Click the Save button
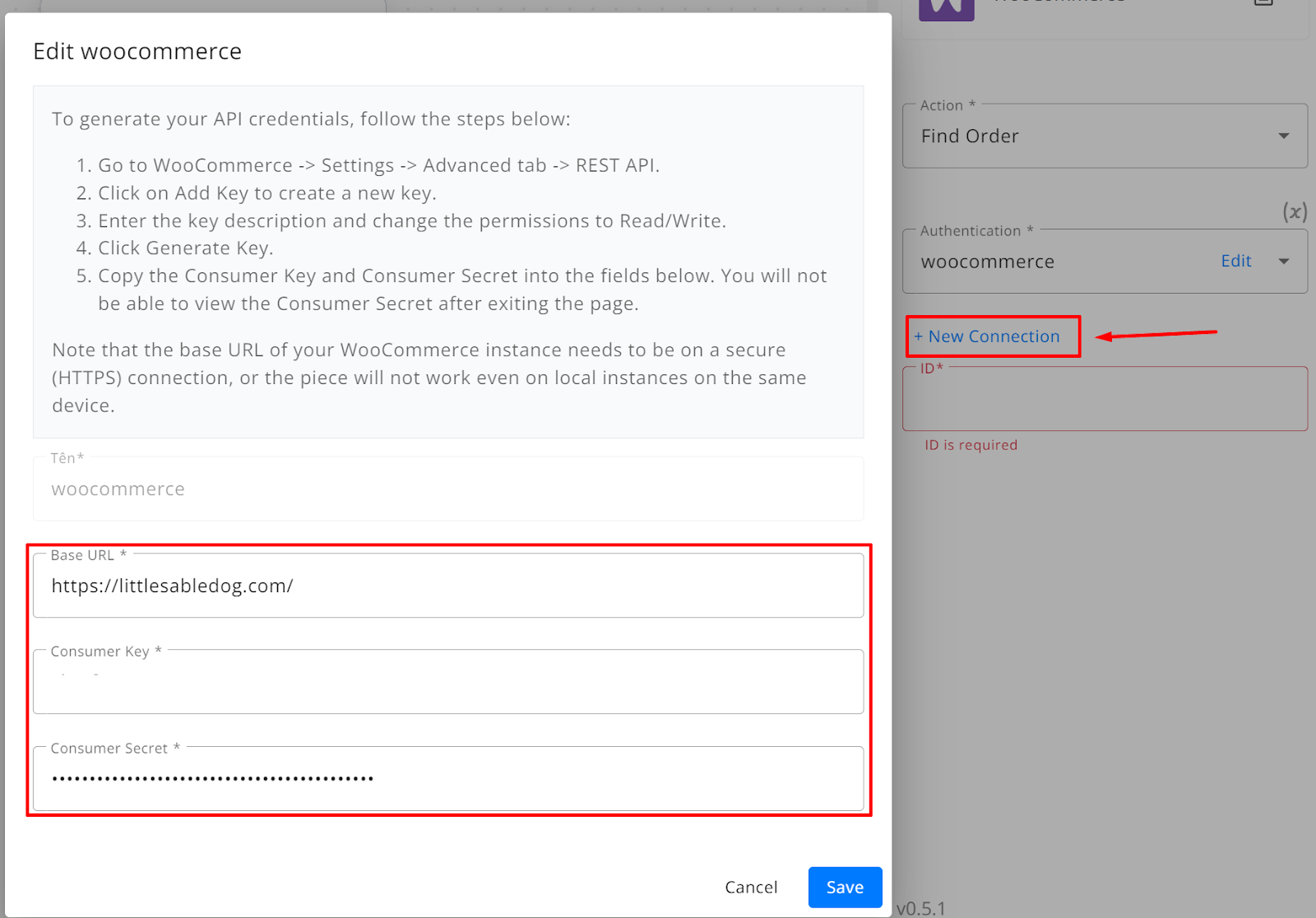Image resolution: width=1316 pixels, height=918 pixels. pos(845,887)
